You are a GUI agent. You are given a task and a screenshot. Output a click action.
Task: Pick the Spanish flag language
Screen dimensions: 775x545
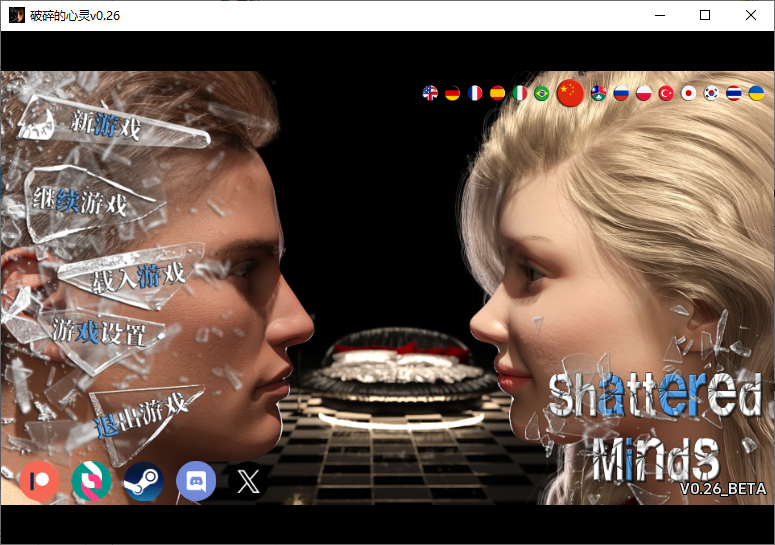tap(497, 93)
